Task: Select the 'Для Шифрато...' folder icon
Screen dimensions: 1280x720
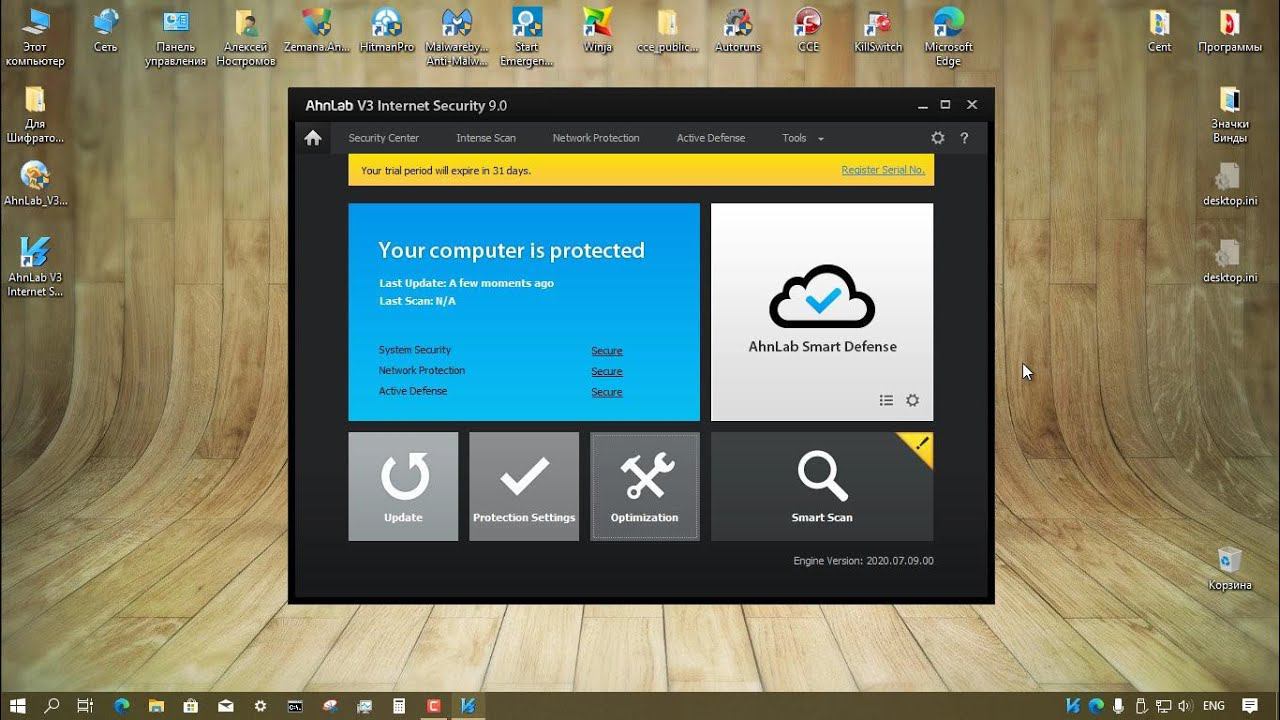Action: pyautogui.click(x=35, y=115)
